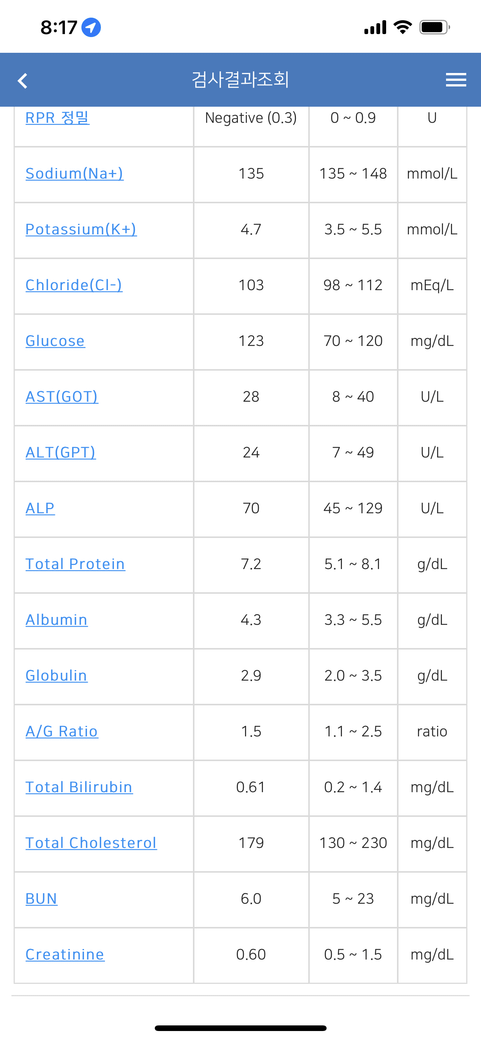Open the Albumin result link

pyautogui.click(x=56, y=619)
